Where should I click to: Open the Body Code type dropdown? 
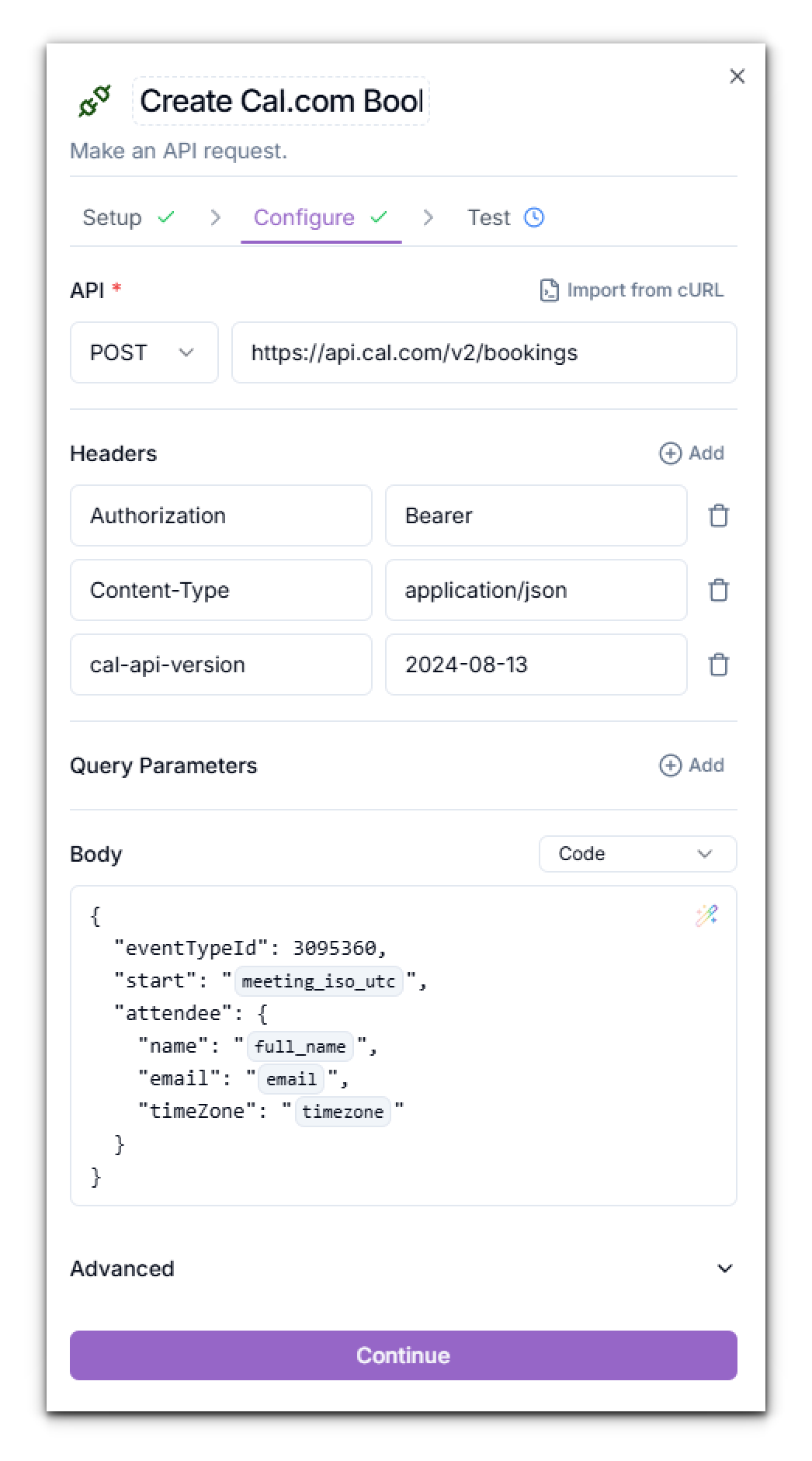(x=638, y=854)
